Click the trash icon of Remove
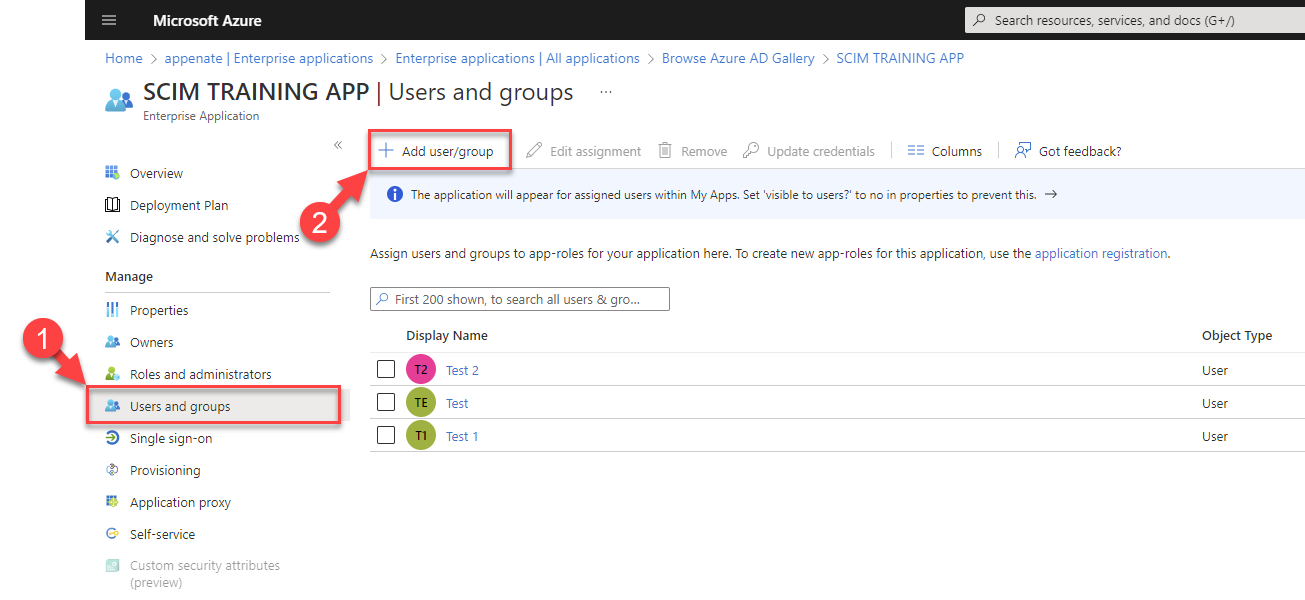 point(665,151)
